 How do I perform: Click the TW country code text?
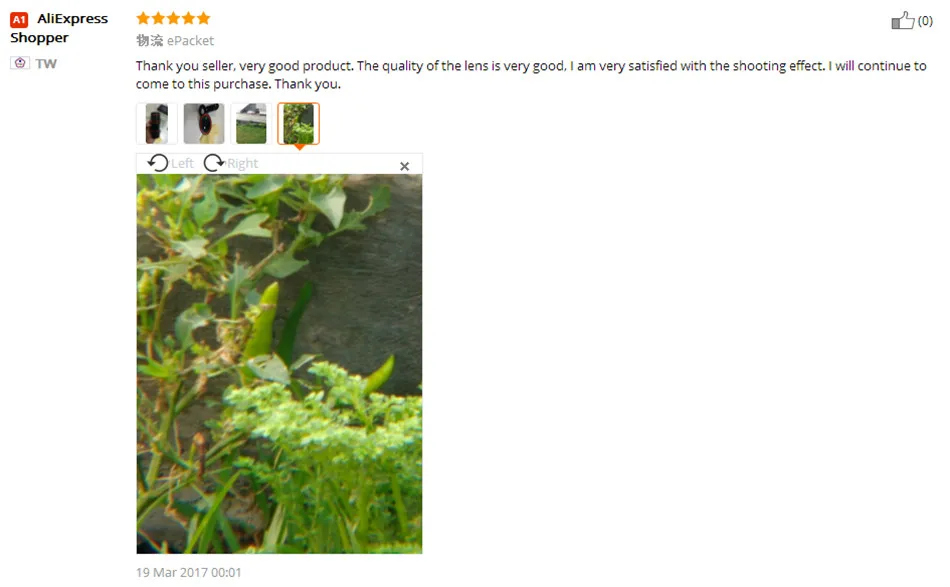coord(46,64)
